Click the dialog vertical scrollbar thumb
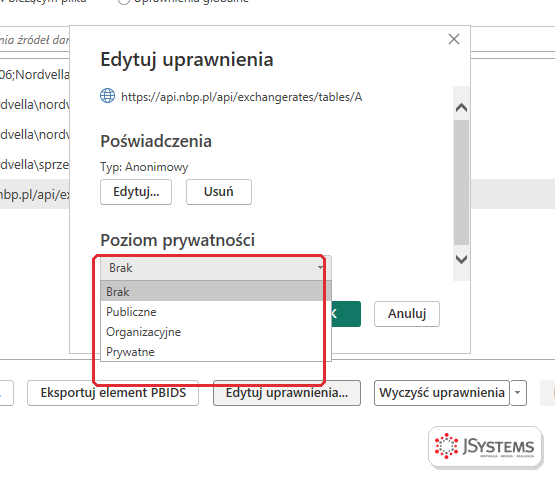The width and height of the screenshot is (555, 480). coord(461,182)
